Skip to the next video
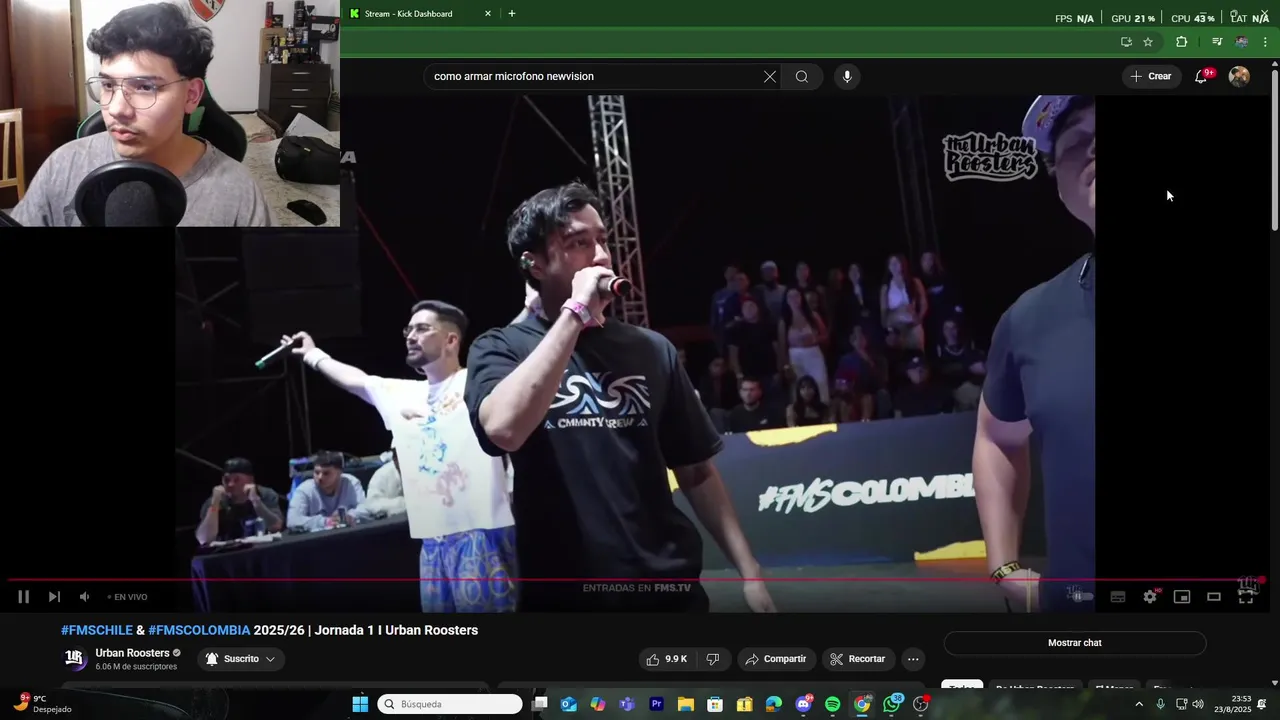 (x=54, y=597)
